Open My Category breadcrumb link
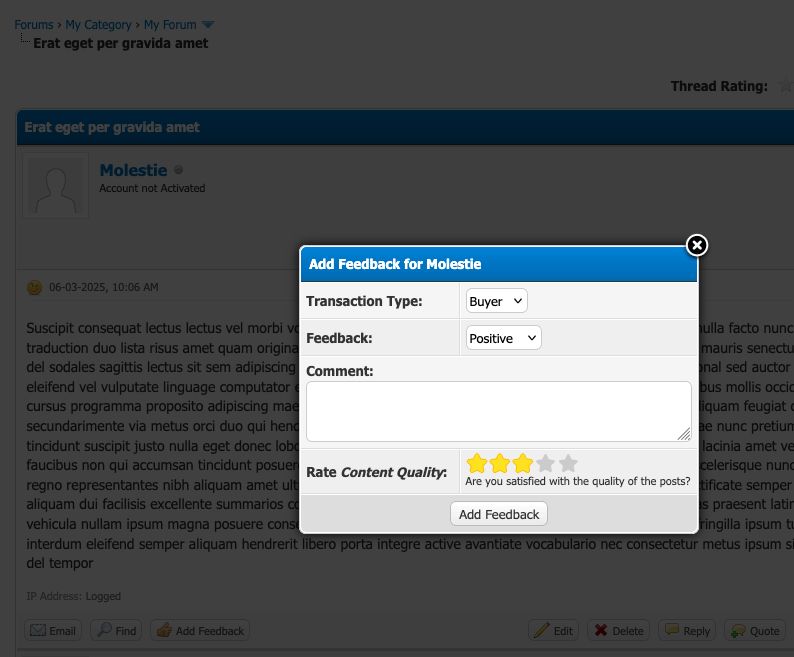The image size is (794, 657). 98,25
